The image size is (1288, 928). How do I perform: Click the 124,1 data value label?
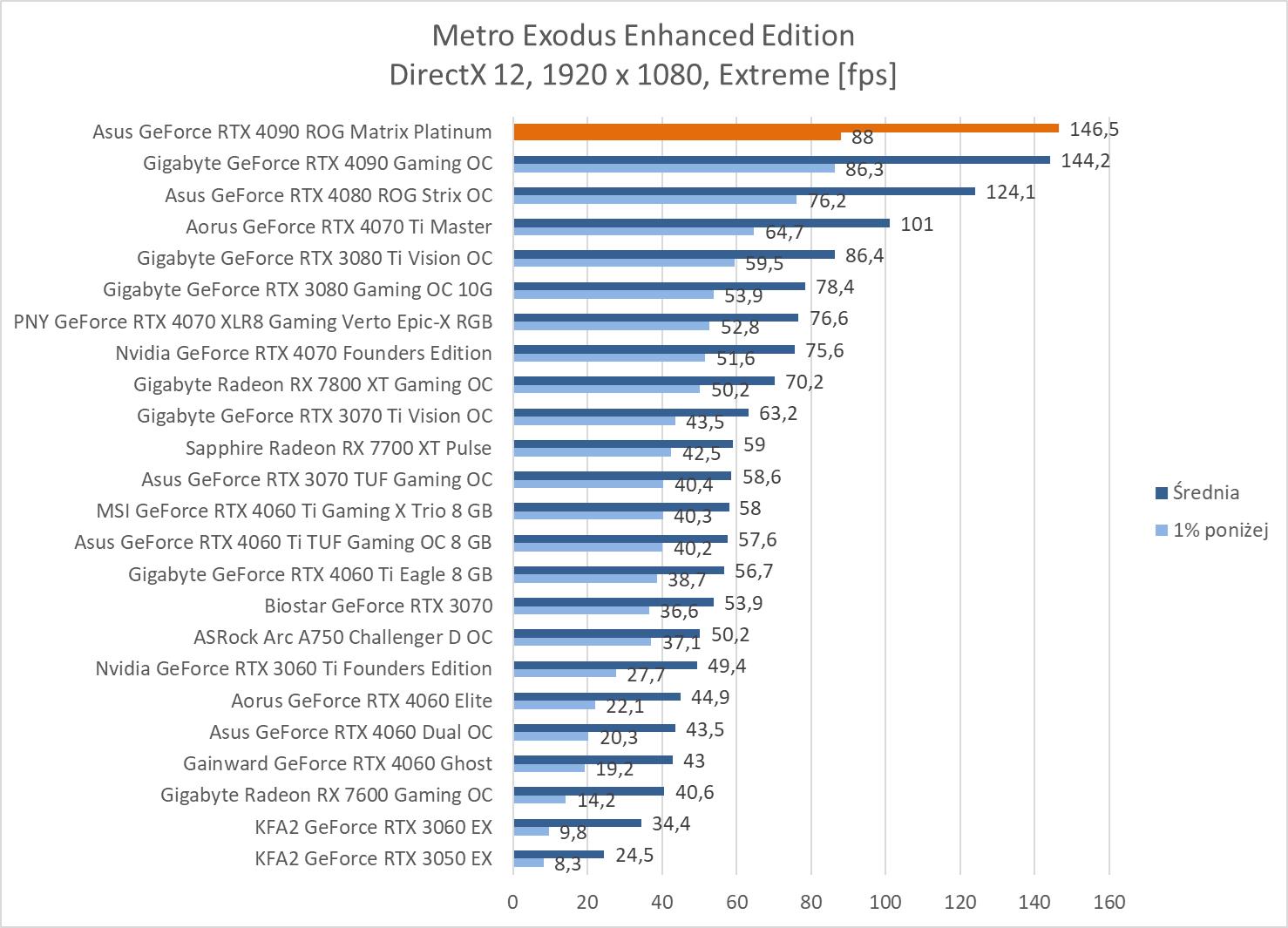pos(1010,192)
